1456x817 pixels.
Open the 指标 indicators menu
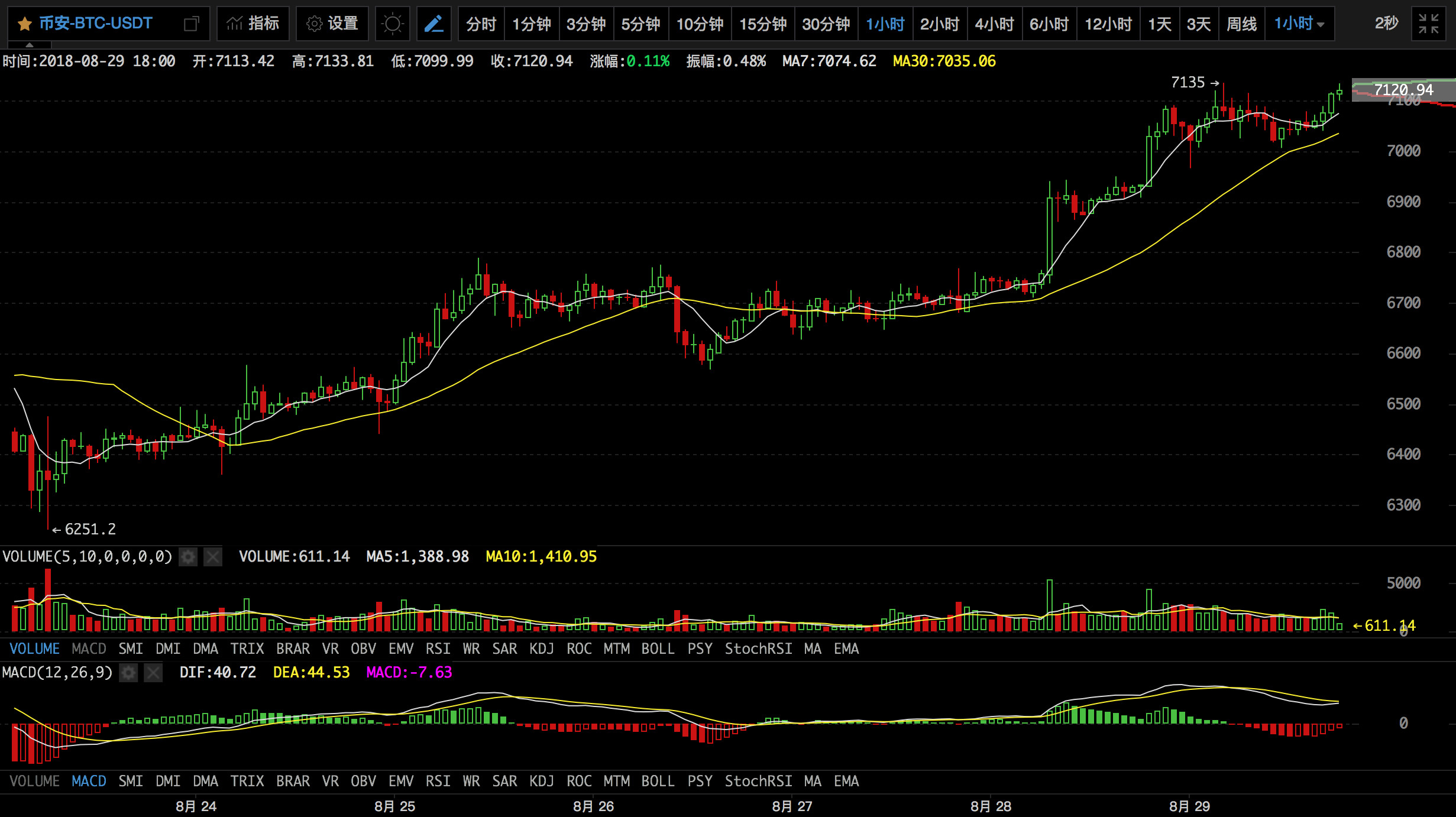(253, 24)
